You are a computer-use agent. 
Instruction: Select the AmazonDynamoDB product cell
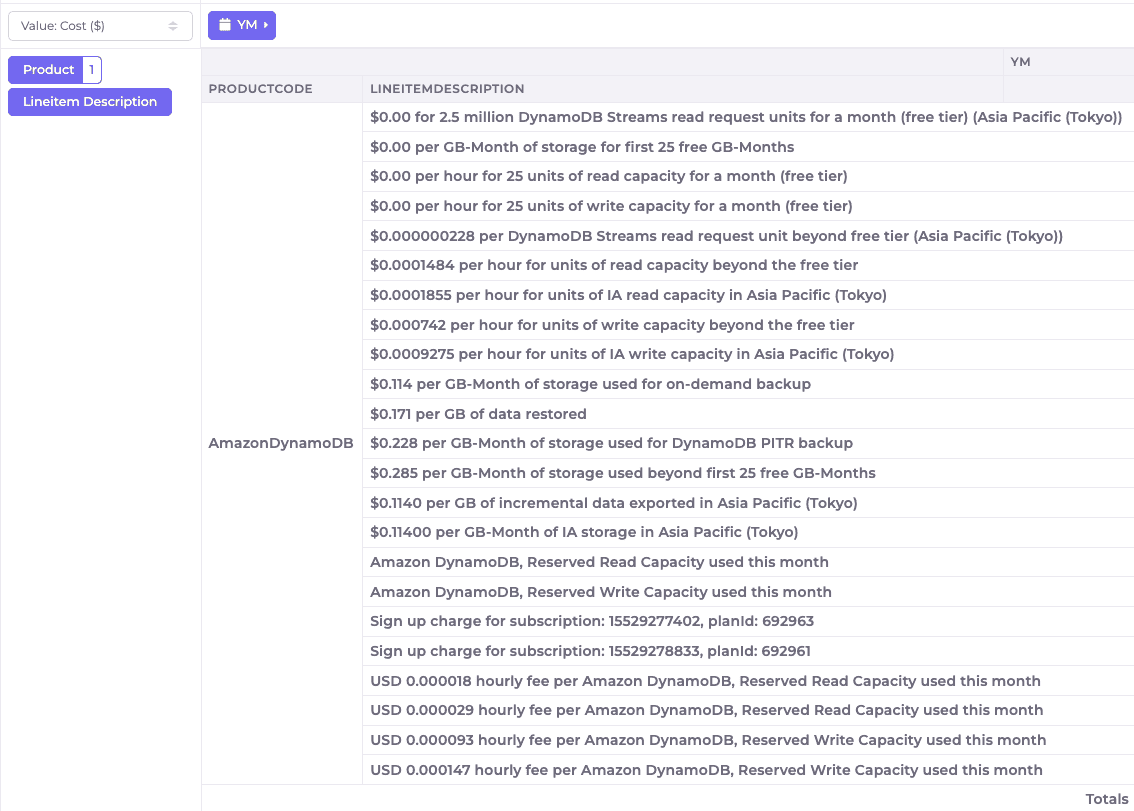[280, 442]
